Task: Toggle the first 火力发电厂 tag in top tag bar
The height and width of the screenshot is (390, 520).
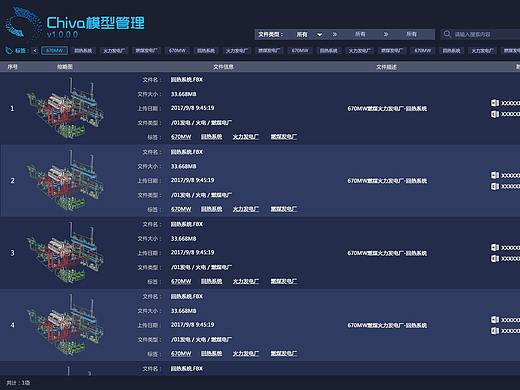Action: [x=114, y=51]
